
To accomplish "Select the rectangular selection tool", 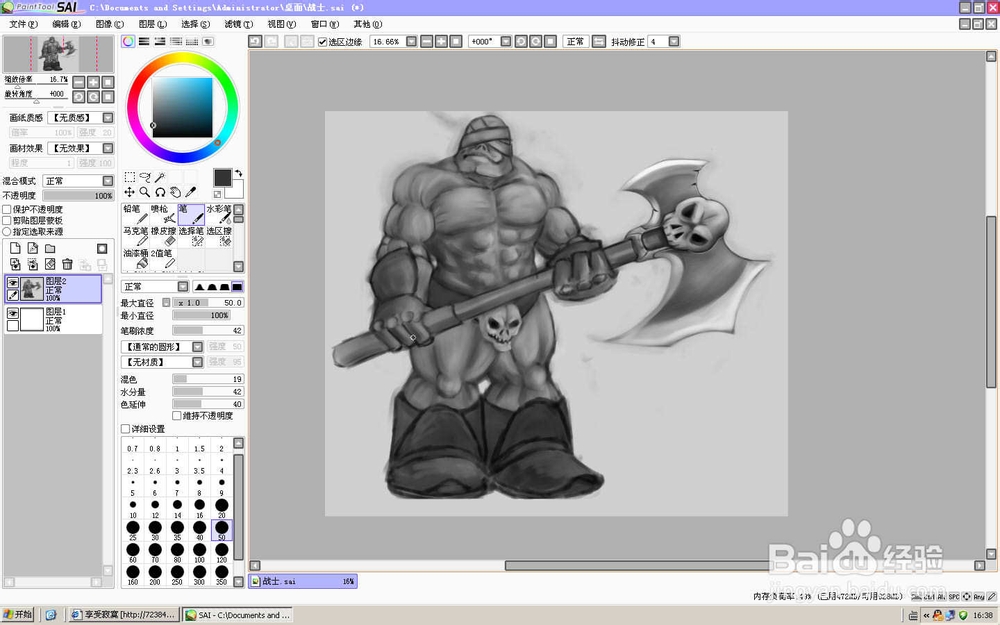I will point(129,177).
